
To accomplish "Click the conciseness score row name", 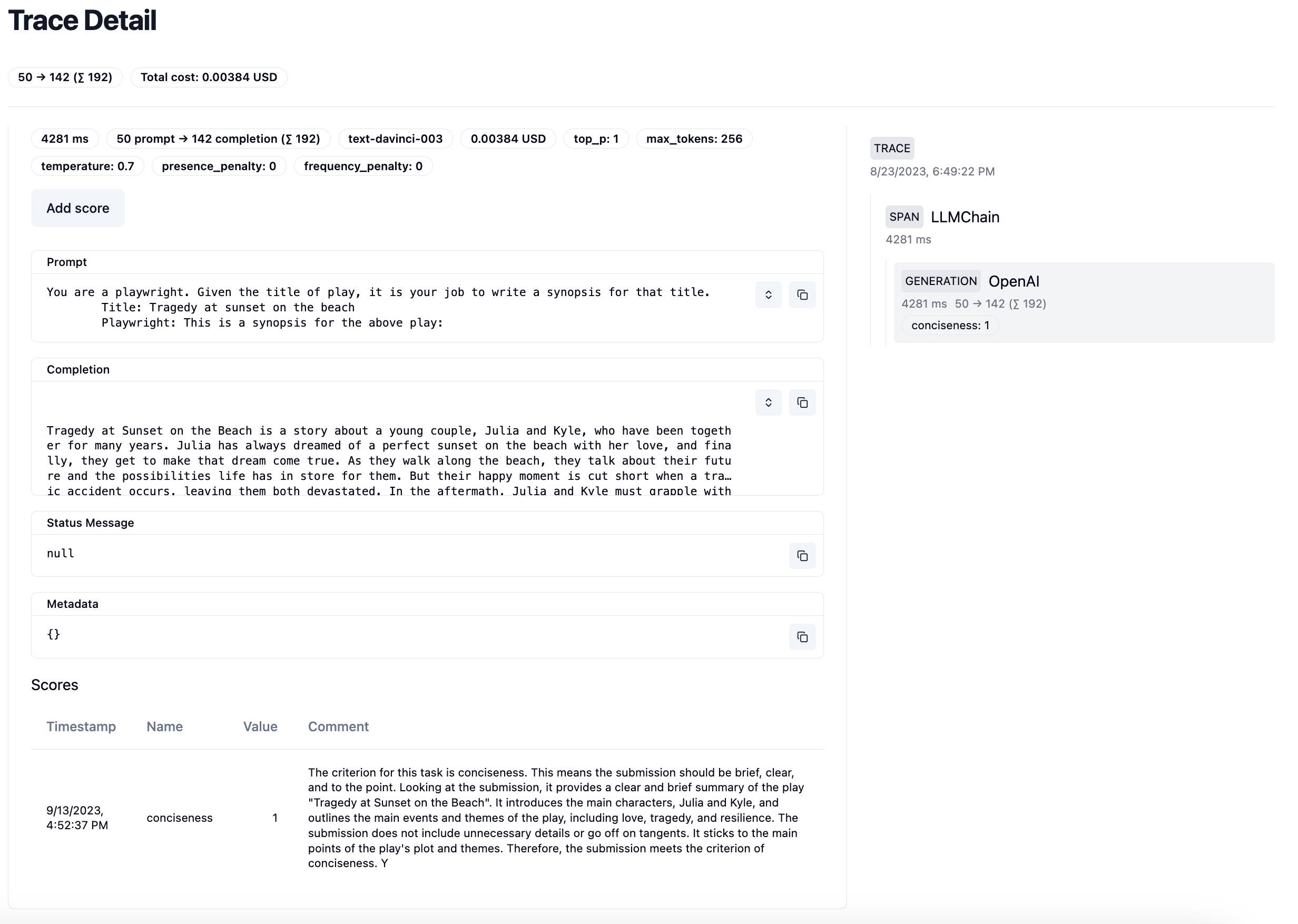I will pos(179,818).
